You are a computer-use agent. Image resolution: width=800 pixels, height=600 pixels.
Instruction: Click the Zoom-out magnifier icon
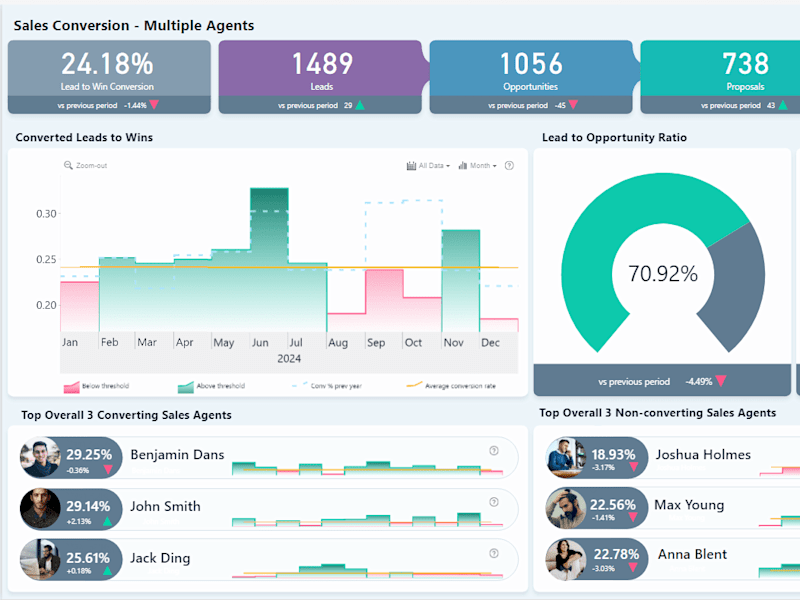click(68, 165)
